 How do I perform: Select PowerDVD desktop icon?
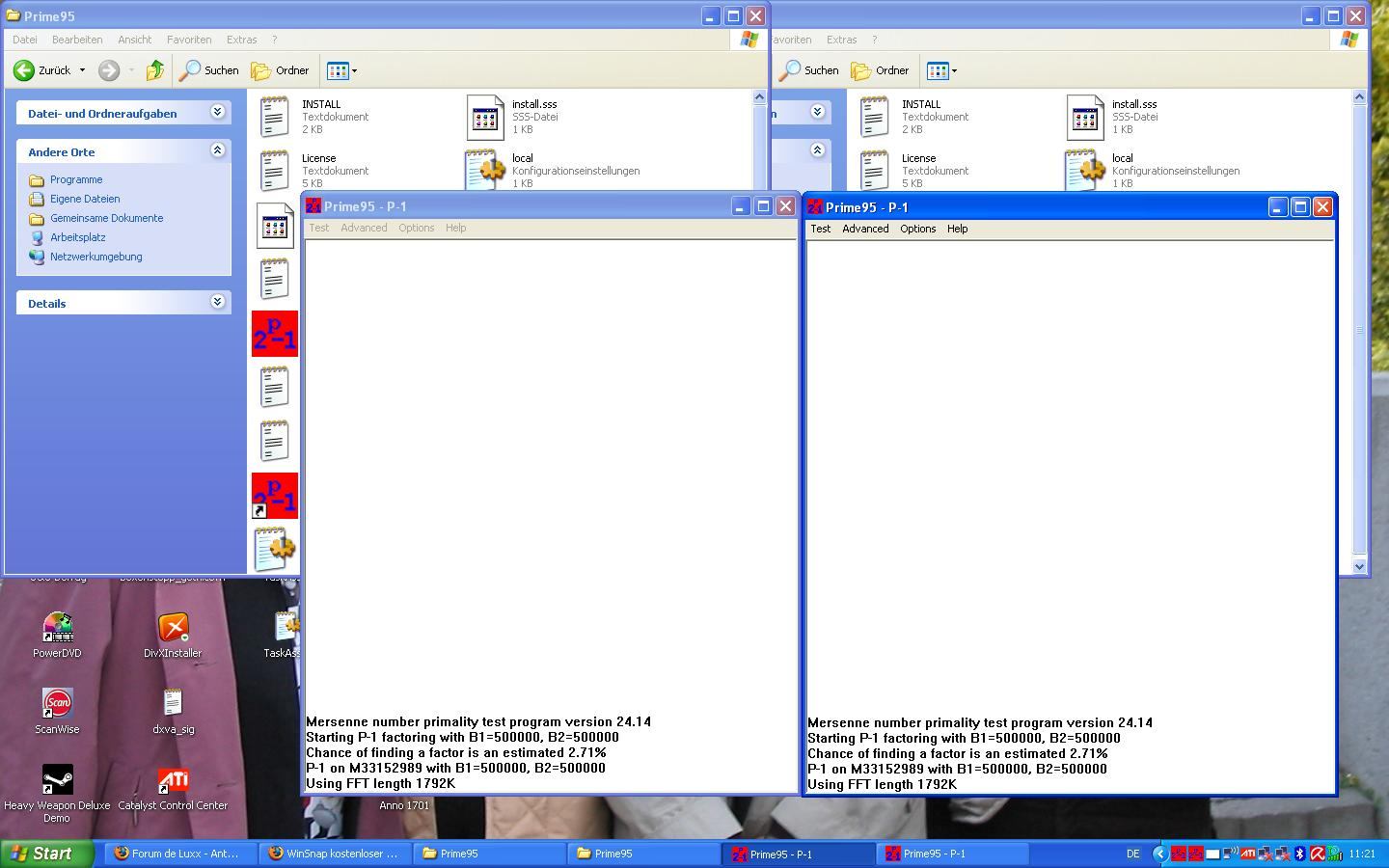pyautogui.click(x=57, y=635)
